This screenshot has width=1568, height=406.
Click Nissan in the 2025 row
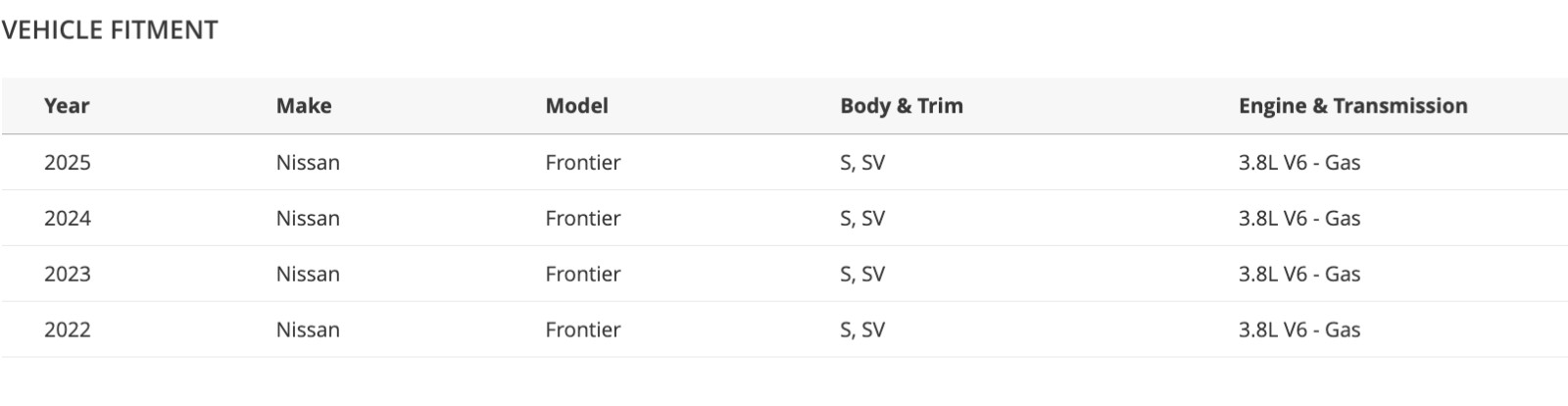click(x=308, y=163)
